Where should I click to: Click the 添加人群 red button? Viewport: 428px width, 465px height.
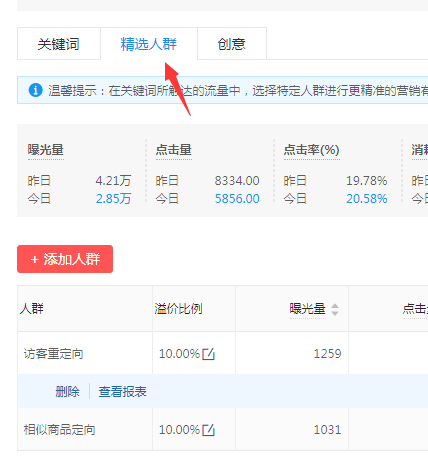(65, 259)
